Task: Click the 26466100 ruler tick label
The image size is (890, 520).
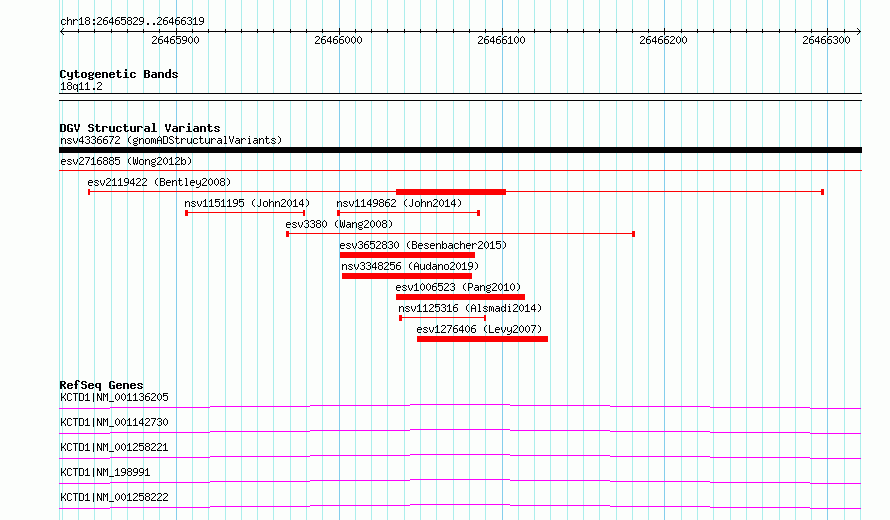Action: [501, 40]
